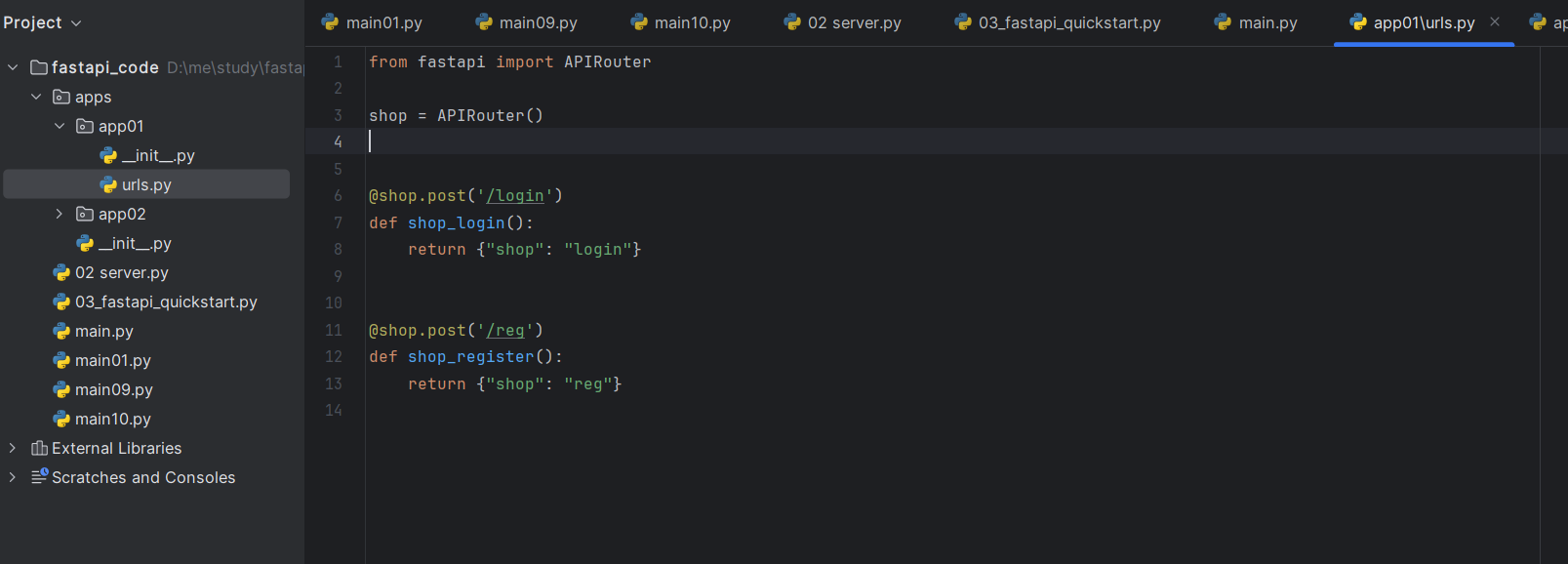
Task: Open 02 server.py from project tree
Action: [x=122, y=272]
